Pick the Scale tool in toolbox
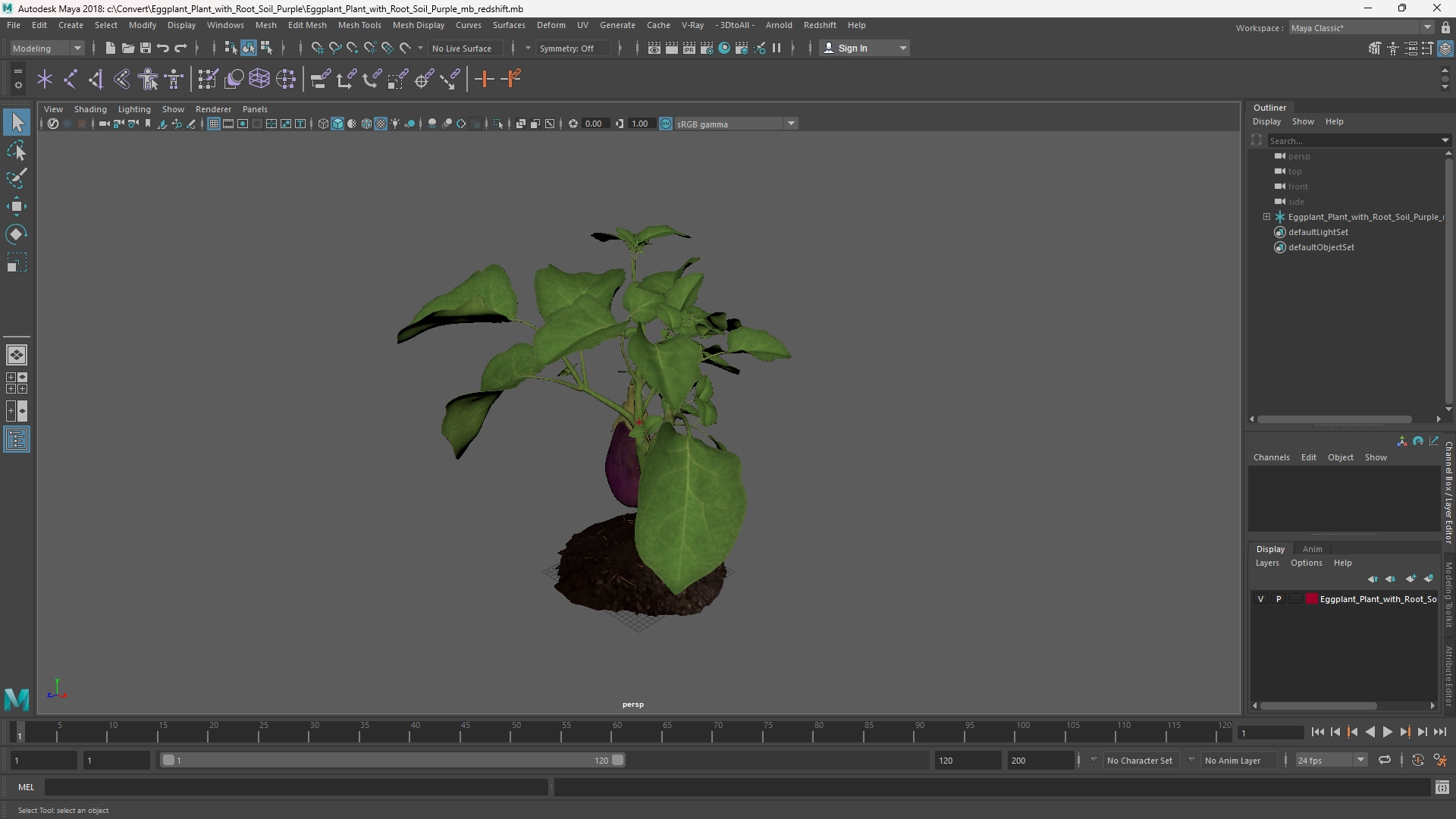Image resolution: width=1456 pixels, height=819 pixels. click(x=17, y=262)
